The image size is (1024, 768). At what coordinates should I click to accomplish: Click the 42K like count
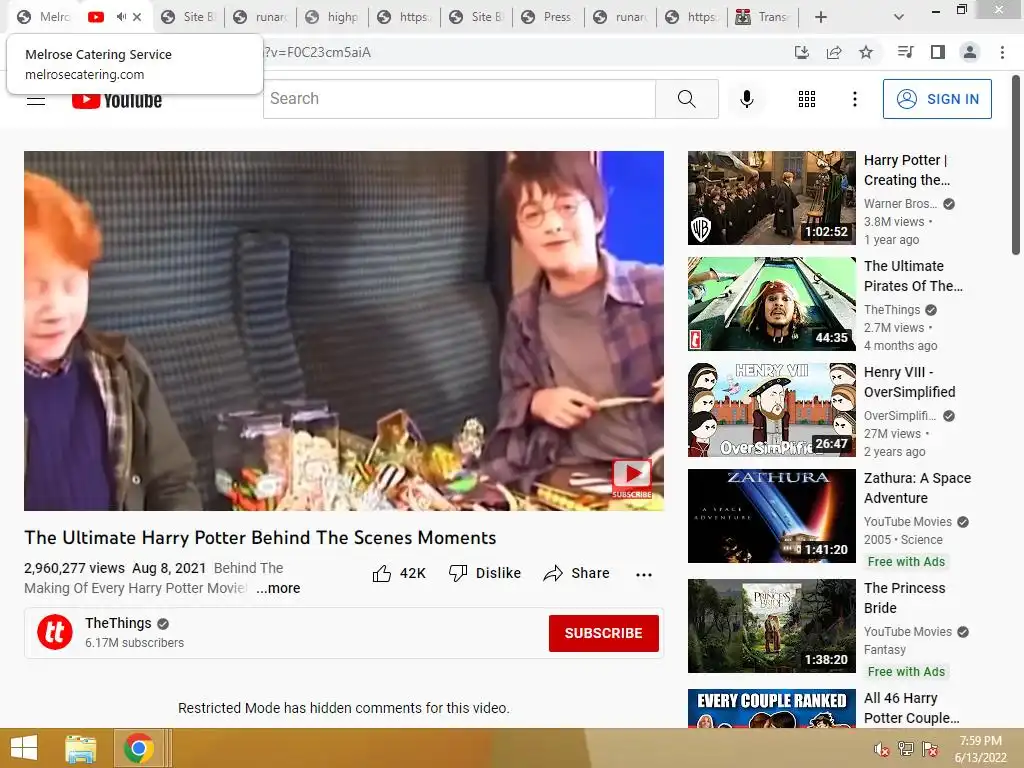click(x=412, y=573)
